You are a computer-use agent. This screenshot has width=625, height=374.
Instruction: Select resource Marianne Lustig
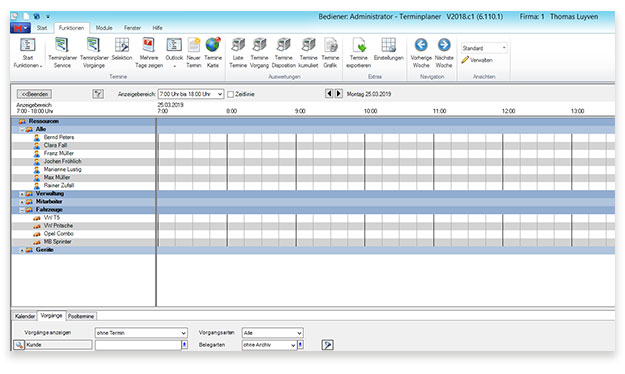click(63, 169)
